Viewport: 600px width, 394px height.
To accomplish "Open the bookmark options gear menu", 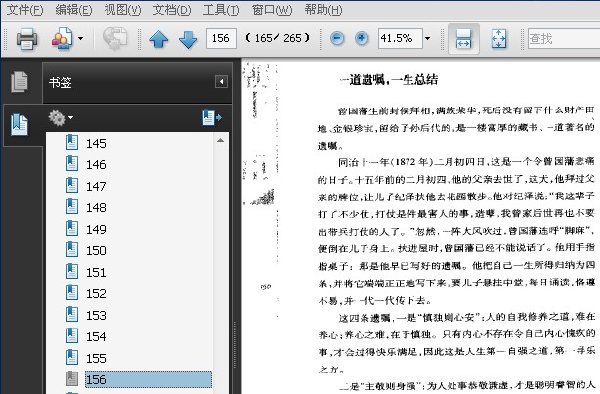I will coord(60,118).
